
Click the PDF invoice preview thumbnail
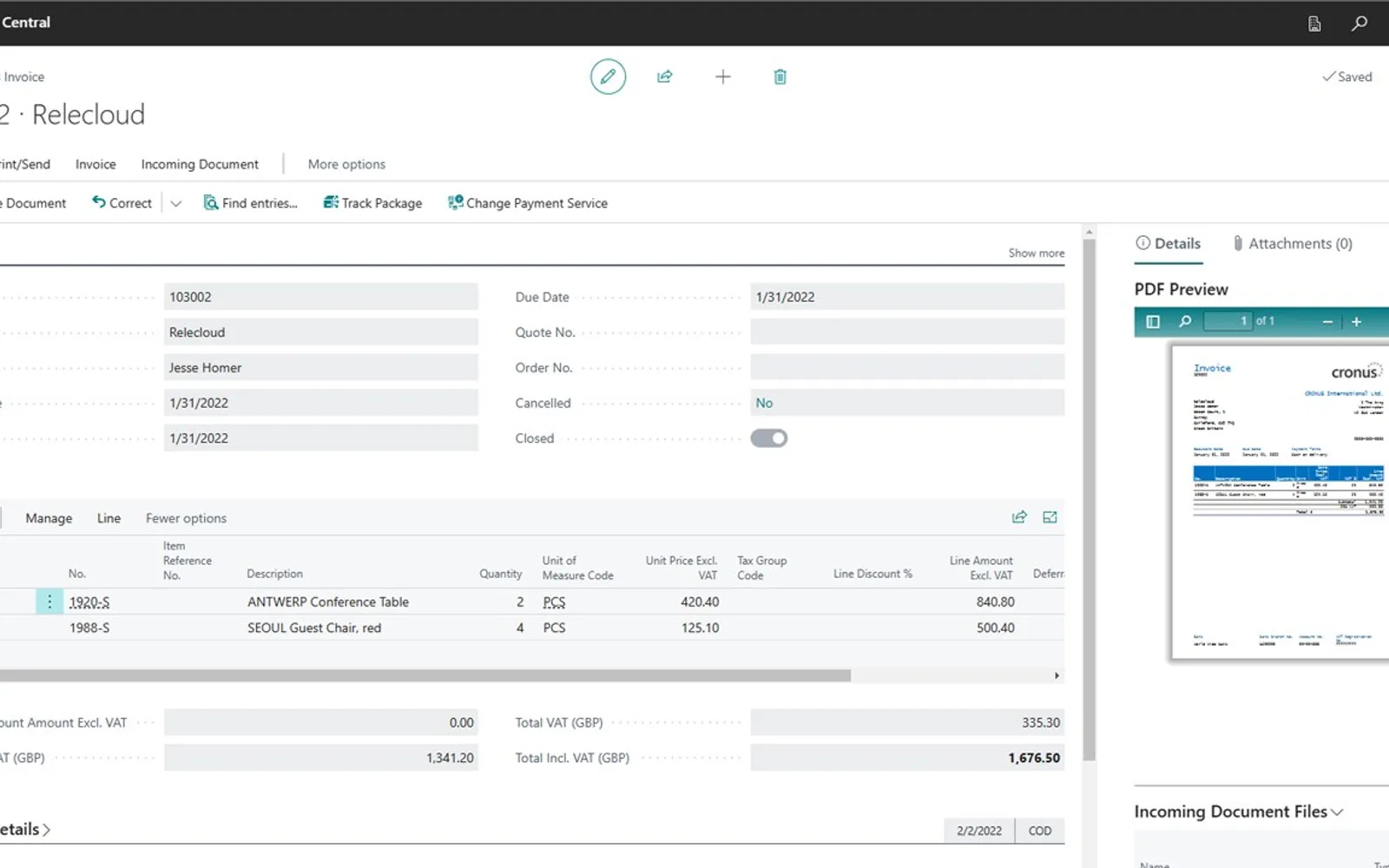tap(1280, 502)
